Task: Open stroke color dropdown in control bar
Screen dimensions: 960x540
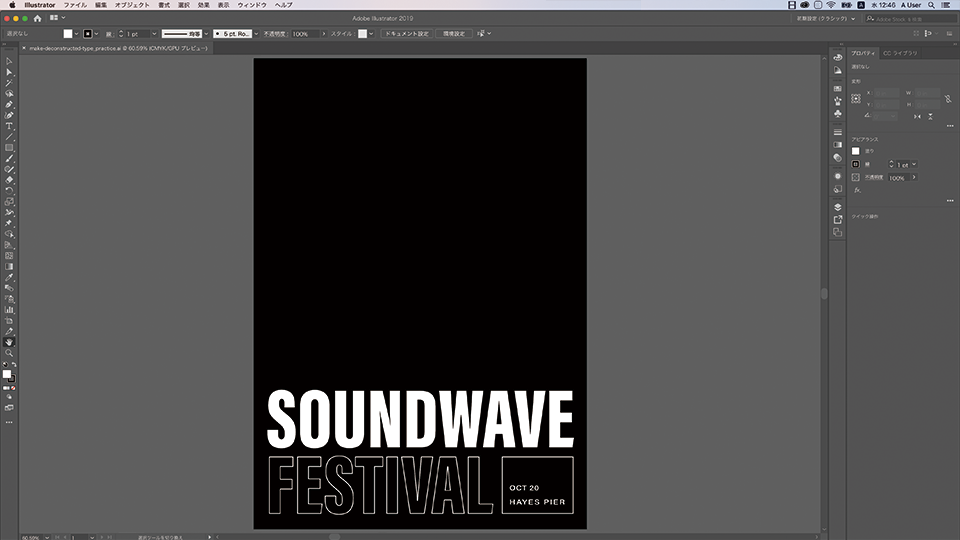Action: [x=96, y=34]
